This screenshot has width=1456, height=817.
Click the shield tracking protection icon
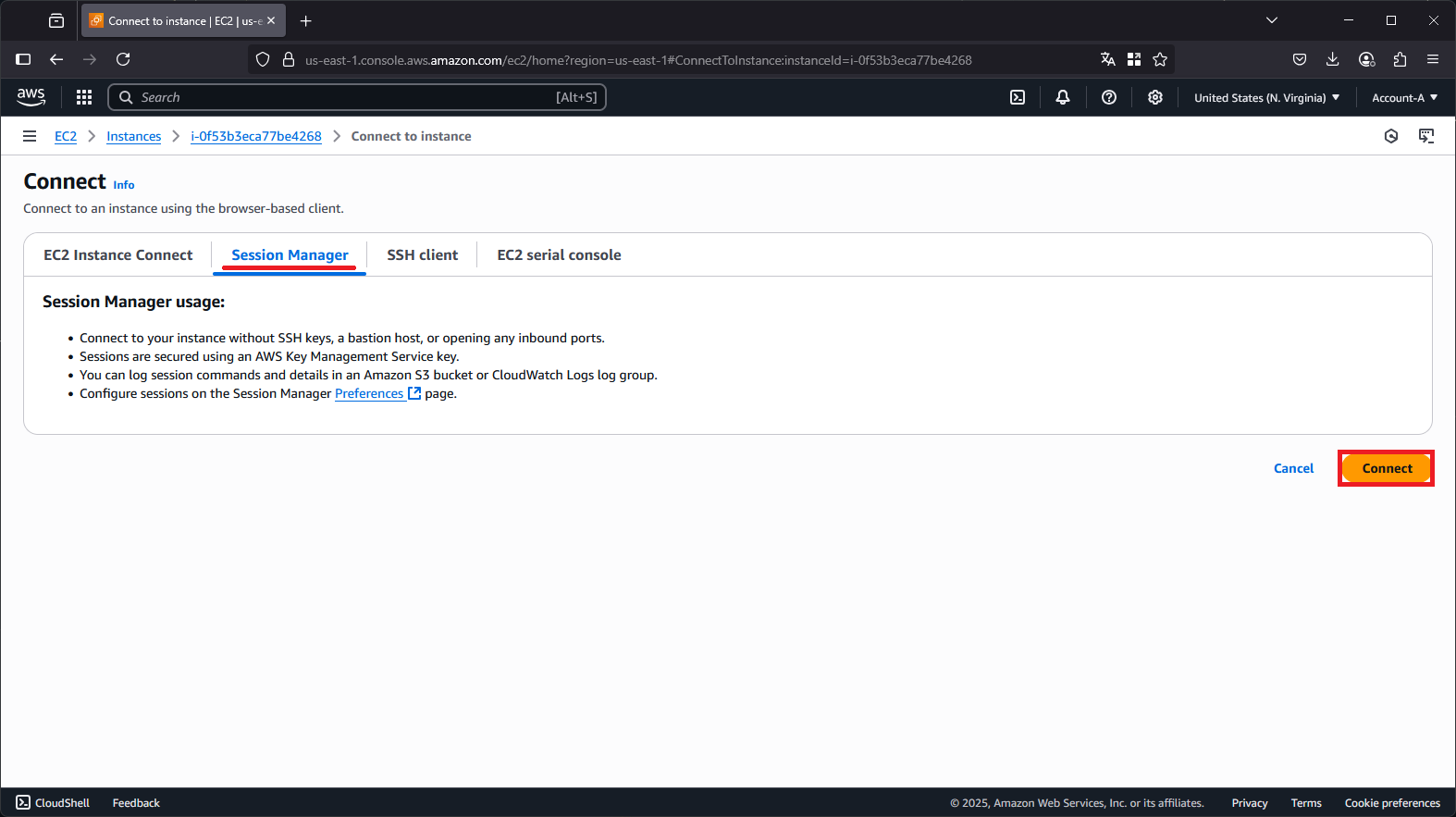click(263, 59)
